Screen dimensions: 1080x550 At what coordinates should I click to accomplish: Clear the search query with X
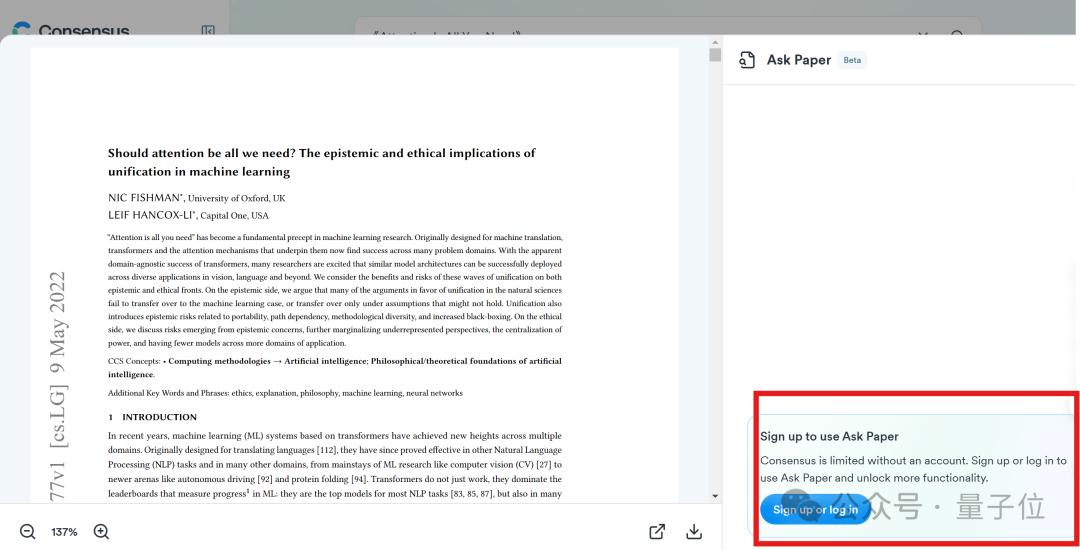click(922, 35)
